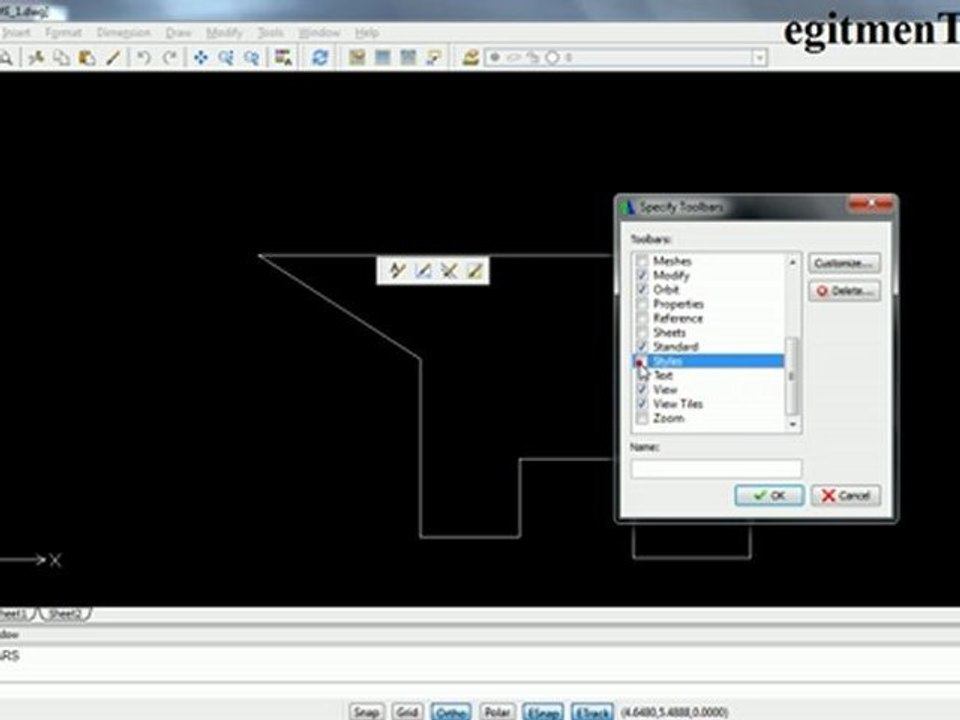The height and width of the screenshot is (720, 960).
Task: Open the Properties palette icon
Action: [x=283, y=58]
